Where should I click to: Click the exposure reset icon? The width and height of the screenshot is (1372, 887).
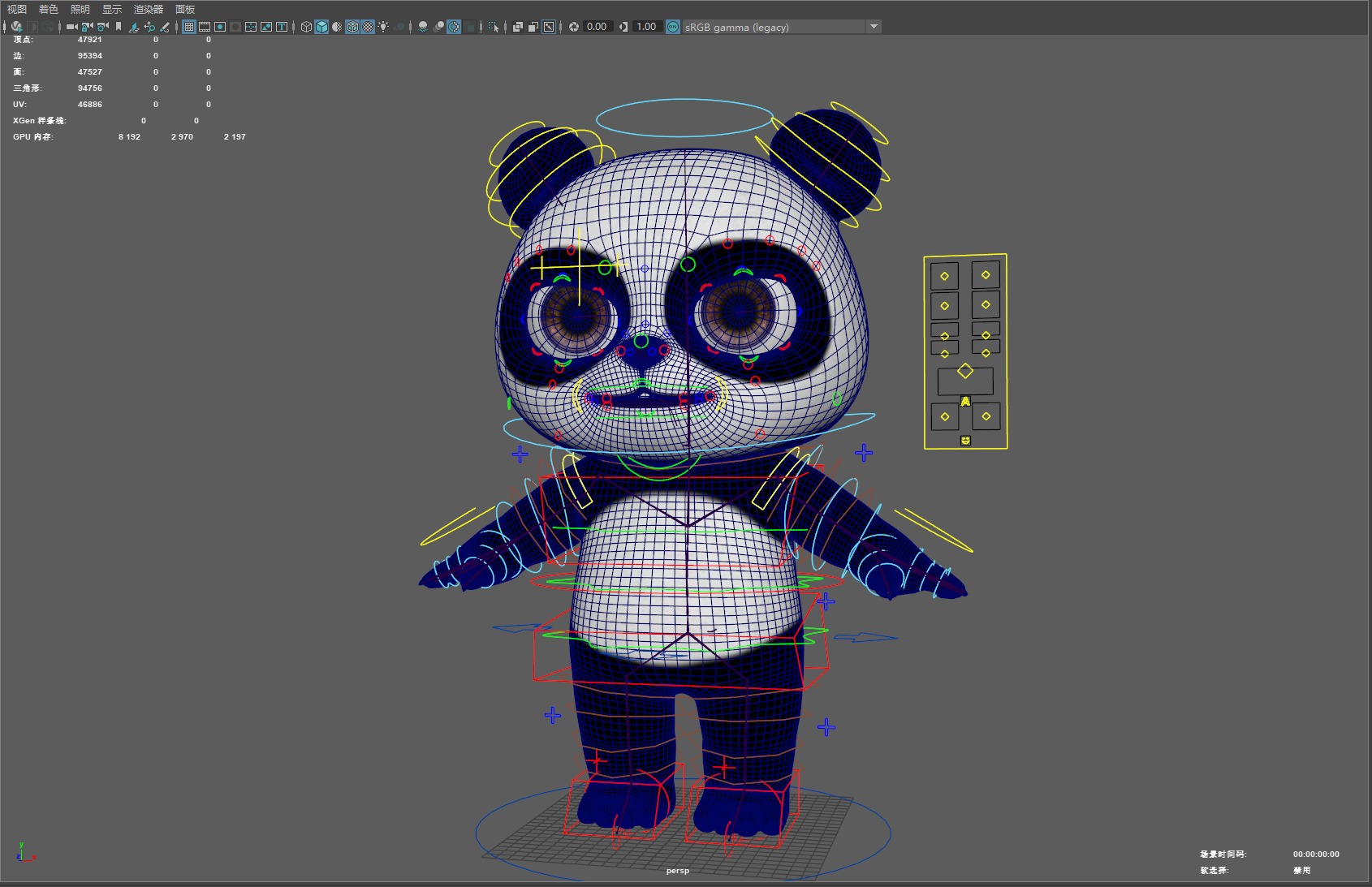(574, 27)
